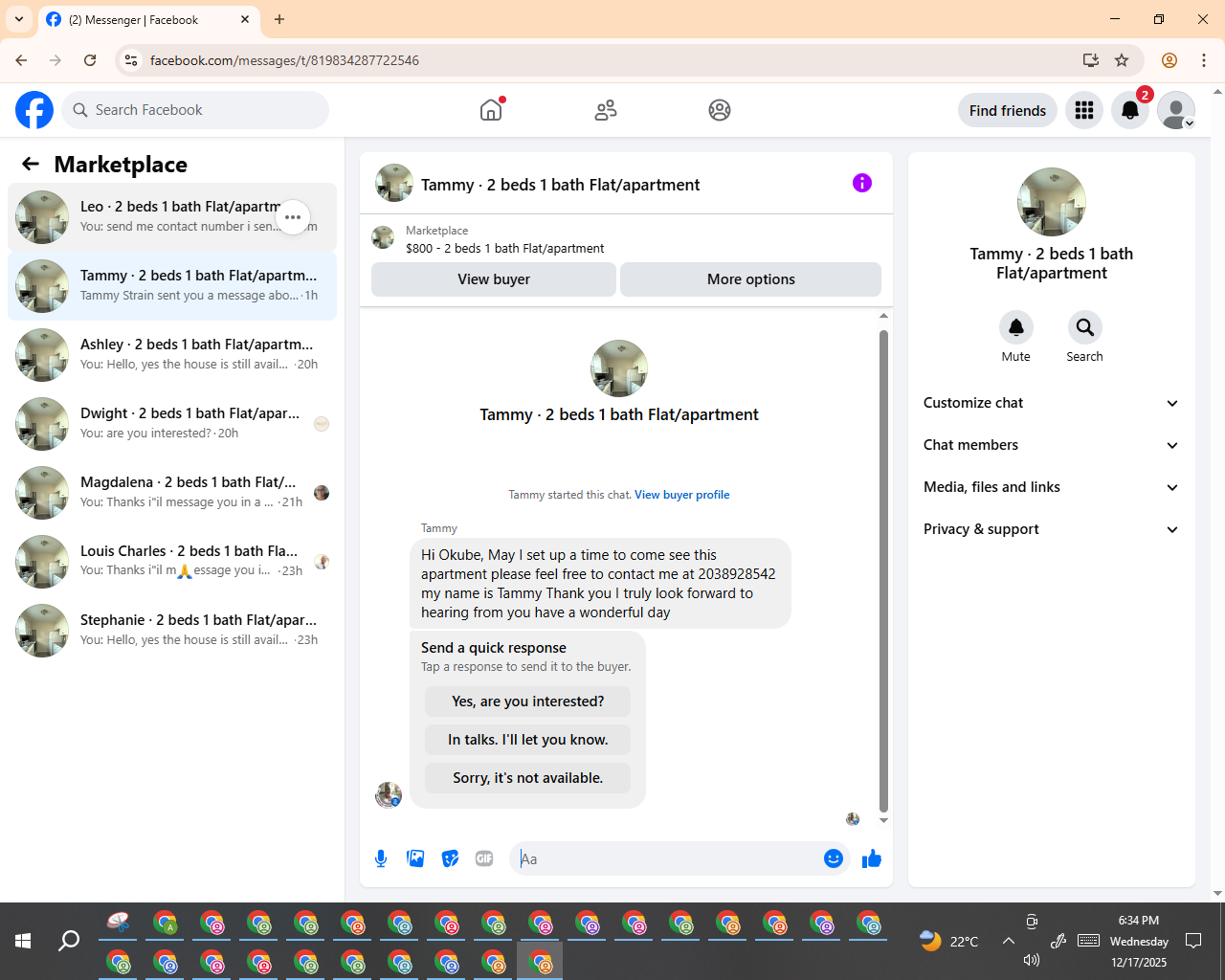Click the purple conversation information icon

pos(862,183)
